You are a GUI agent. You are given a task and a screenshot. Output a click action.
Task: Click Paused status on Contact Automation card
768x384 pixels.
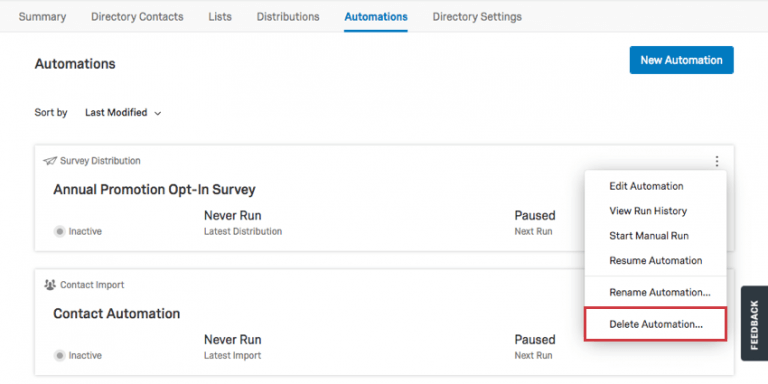click(535, 339)
